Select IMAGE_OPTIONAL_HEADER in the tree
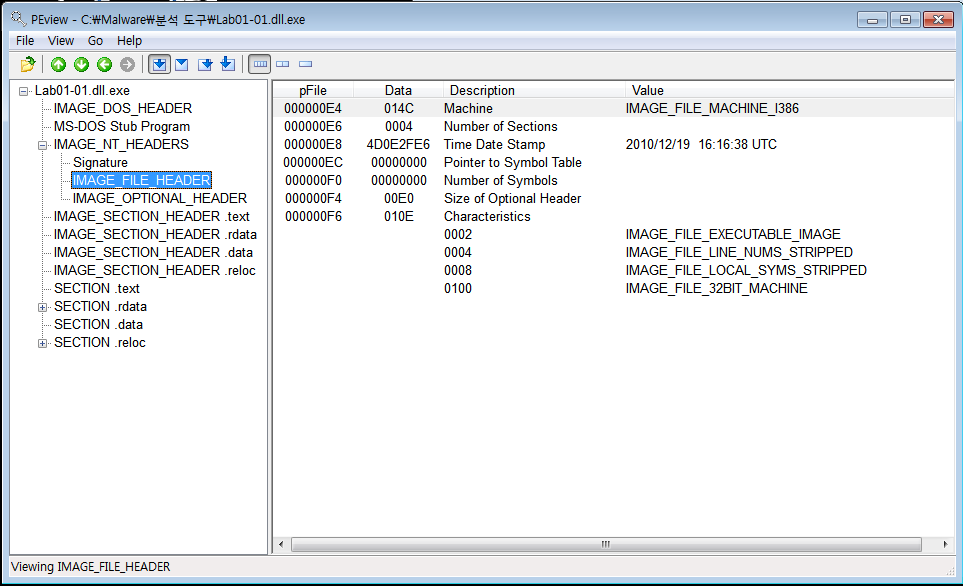Viewport: 963px width, 586px height. (160, 198)
